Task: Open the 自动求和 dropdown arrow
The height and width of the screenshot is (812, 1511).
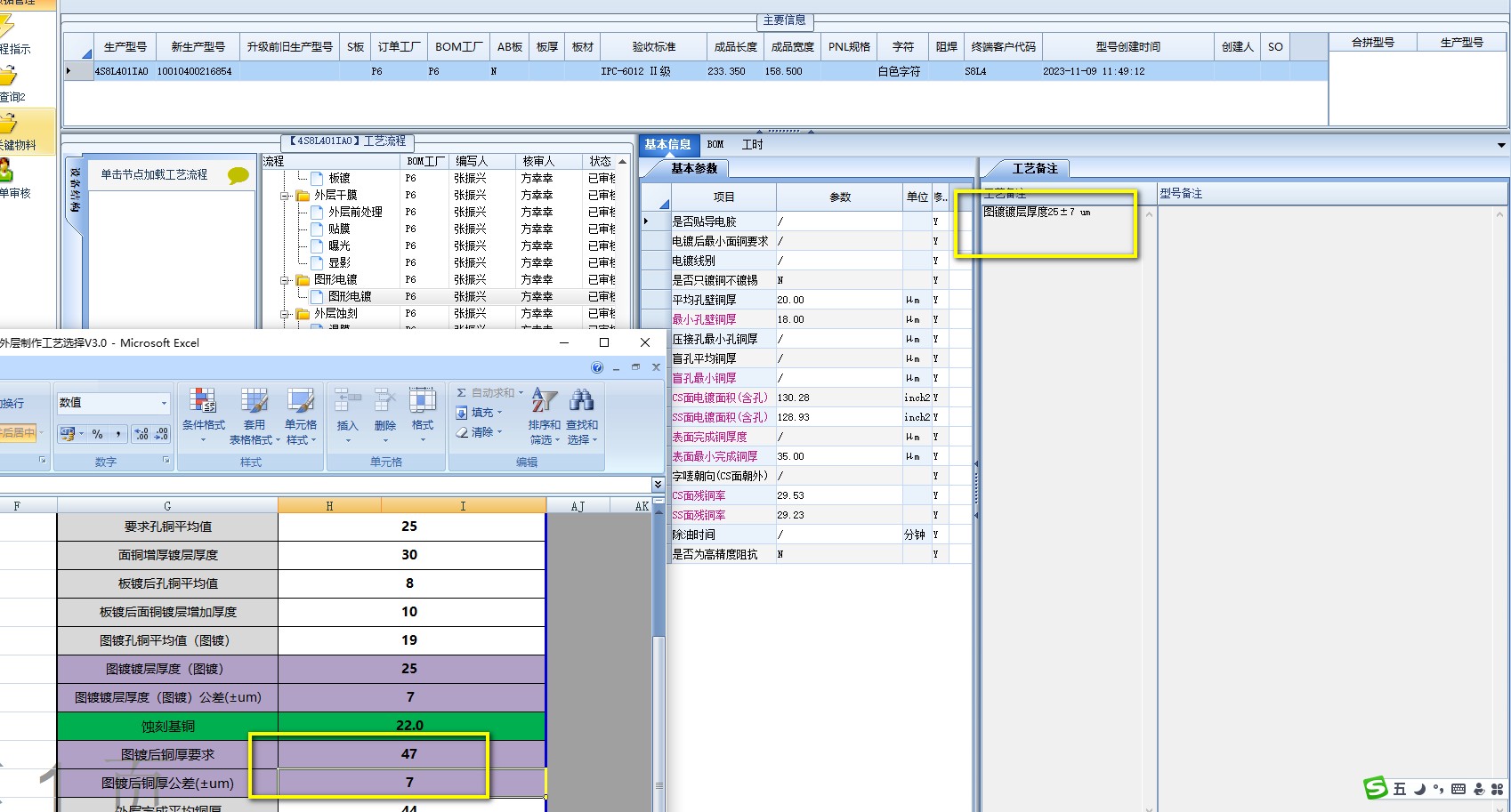Action: click(x=521, y=392)
